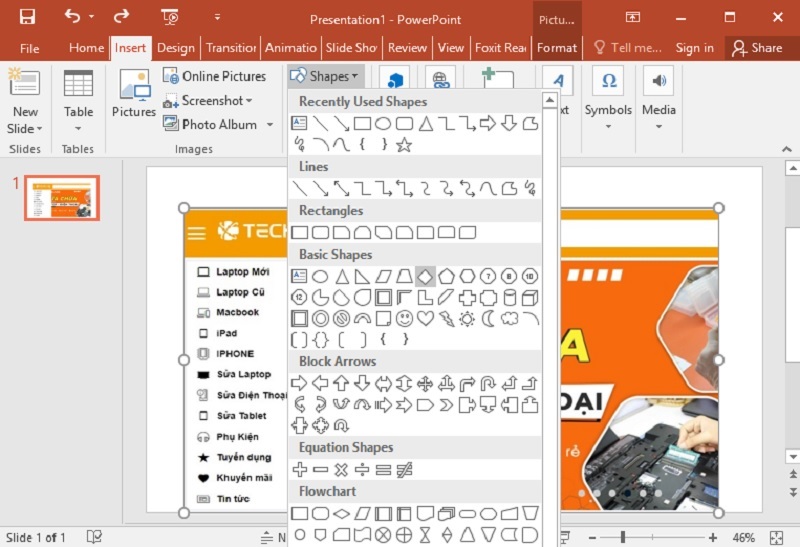Screen dimensions: 800x547
Task: Click the Save icon in title bar
Action: tap(27, 17)
